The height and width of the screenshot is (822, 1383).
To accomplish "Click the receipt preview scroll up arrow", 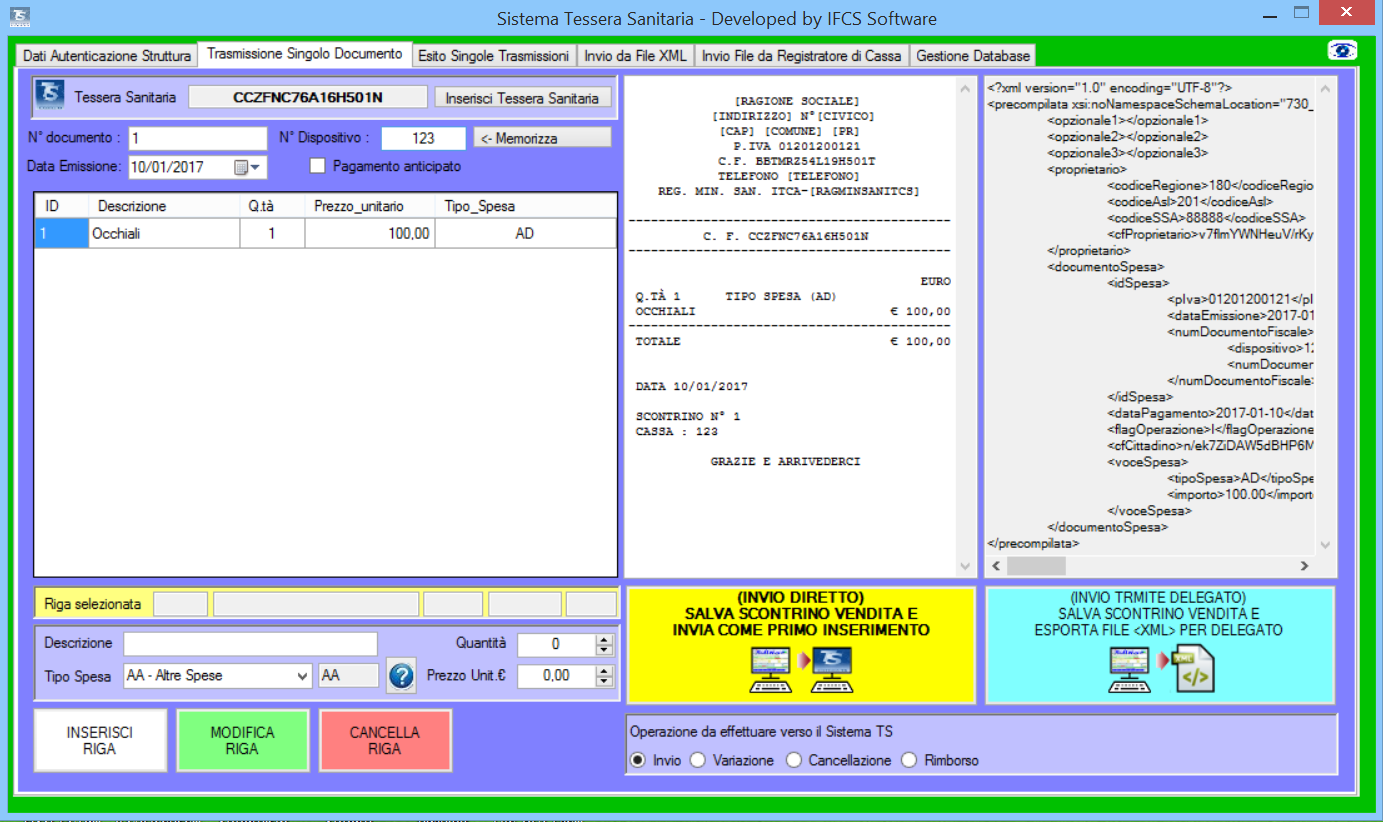I will [966, 89].
